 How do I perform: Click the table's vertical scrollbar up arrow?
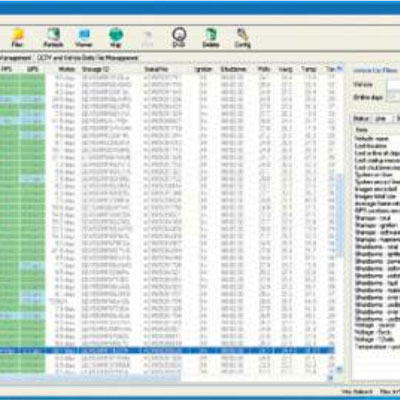pyautogui.click(x=339, y=69)
